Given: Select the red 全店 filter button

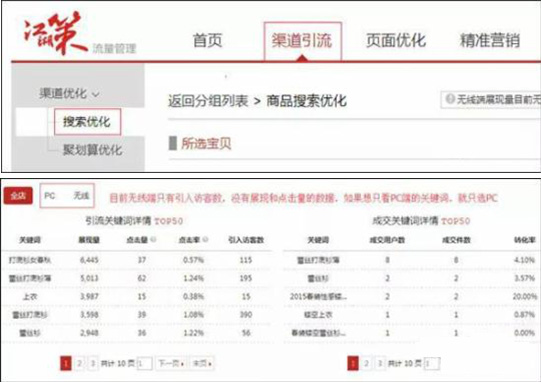Looking at the screenshot, I should pos(18,196).
